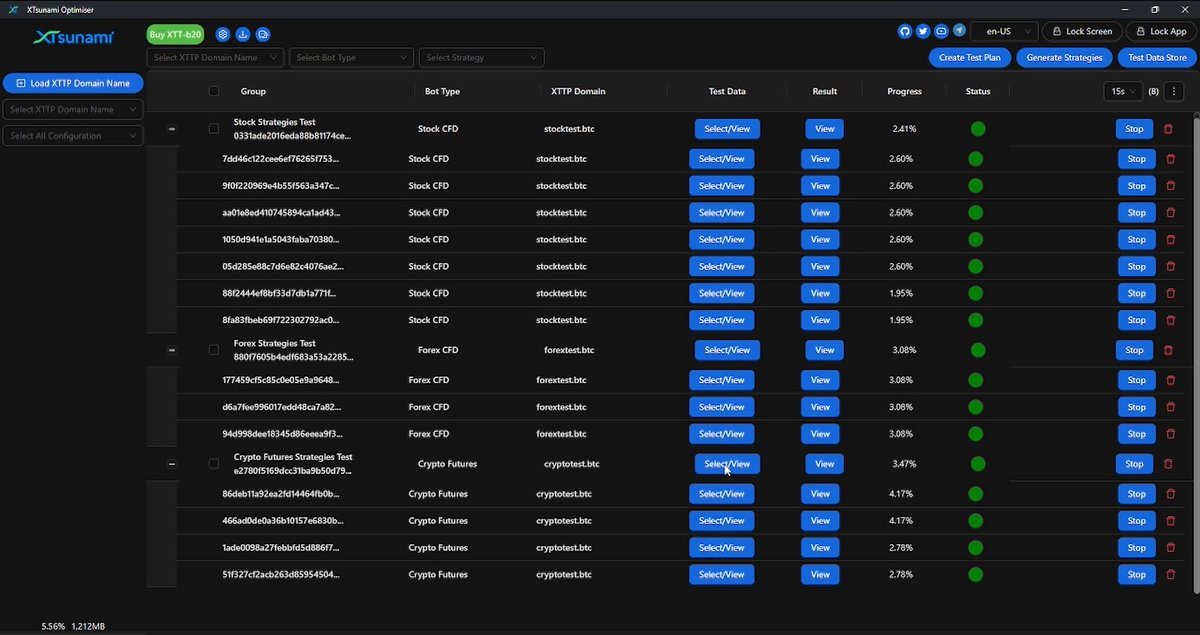This screenshot has height=635, width=1200.
Task: Click the Generate Strategies button
Action: click(x=1064, y=58)
